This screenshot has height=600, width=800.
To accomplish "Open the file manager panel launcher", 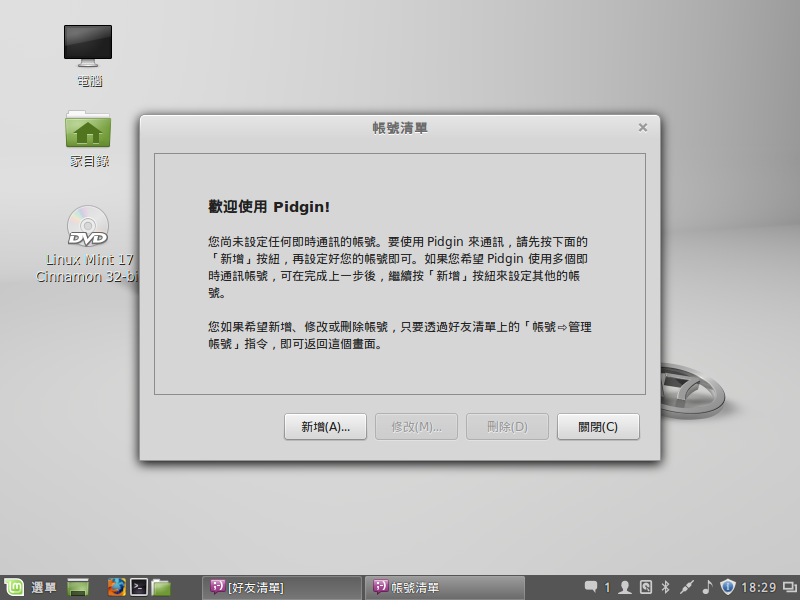I will [162, 587].
